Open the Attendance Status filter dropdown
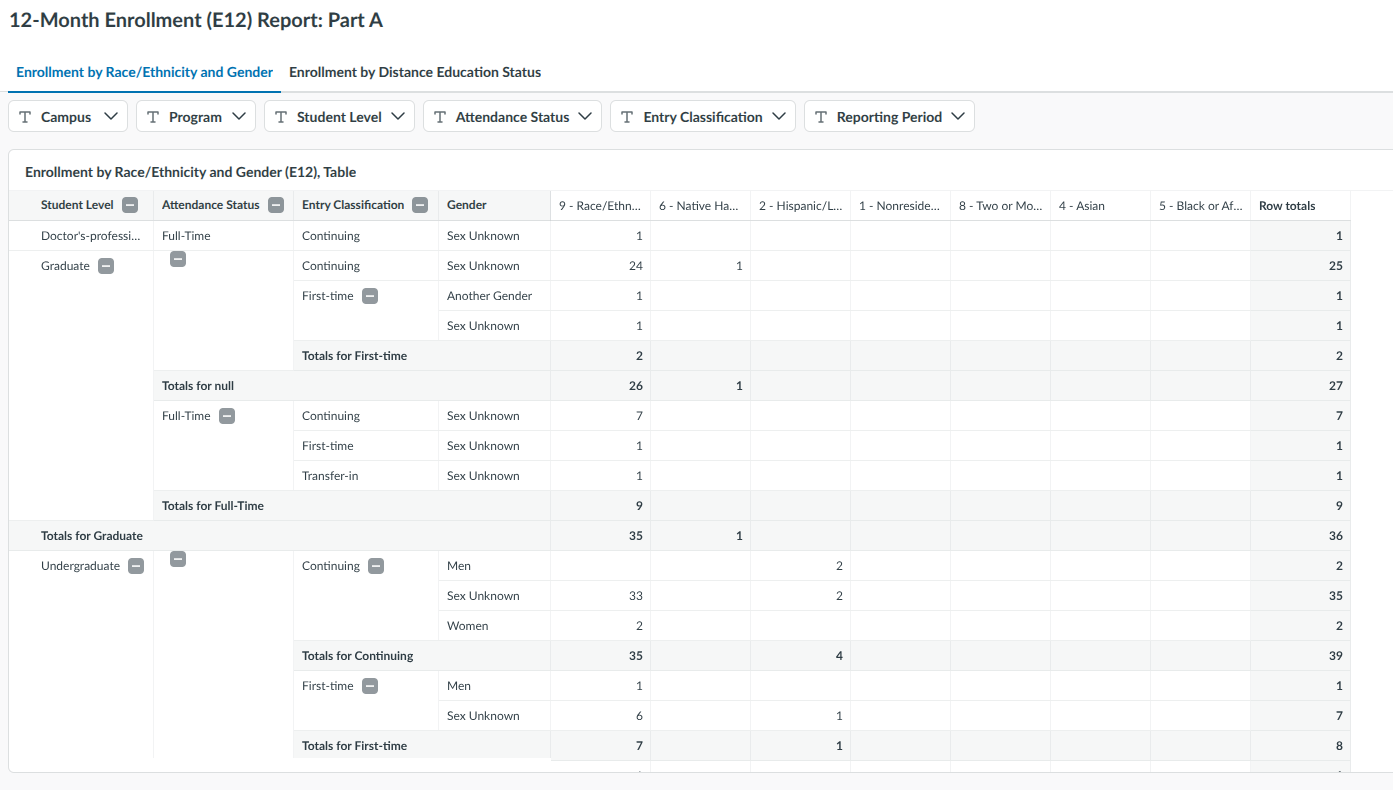1393x790 pixels. pos(512,116)
